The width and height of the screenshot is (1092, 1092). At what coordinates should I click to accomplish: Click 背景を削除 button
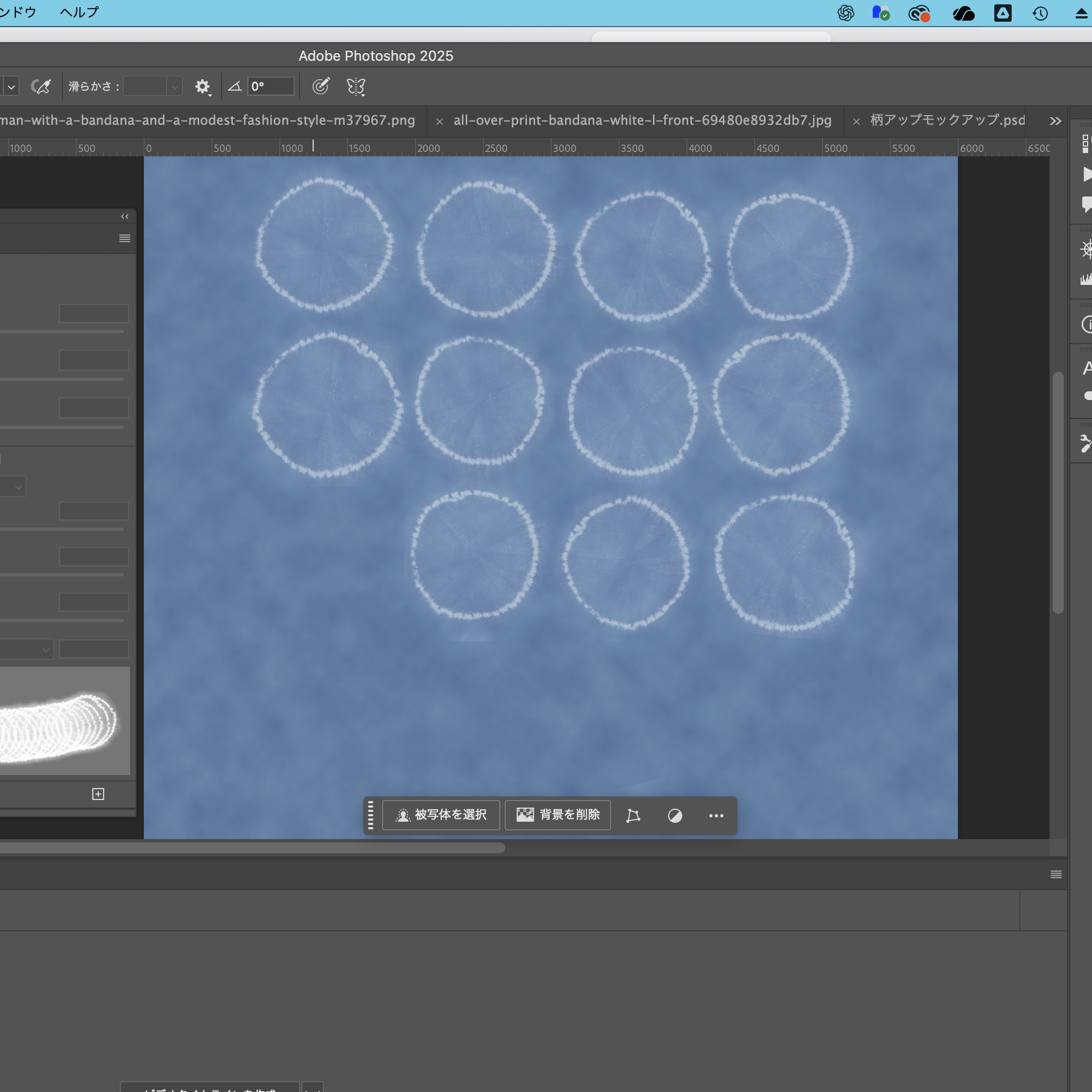point(557,815)
